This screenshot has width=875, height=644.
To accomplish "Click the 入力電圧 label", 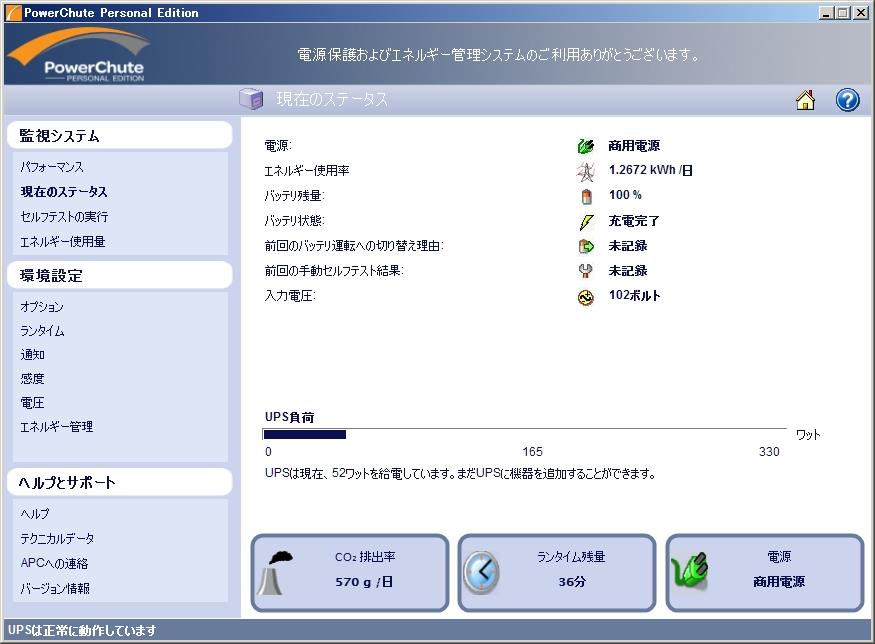I will 290,296.
